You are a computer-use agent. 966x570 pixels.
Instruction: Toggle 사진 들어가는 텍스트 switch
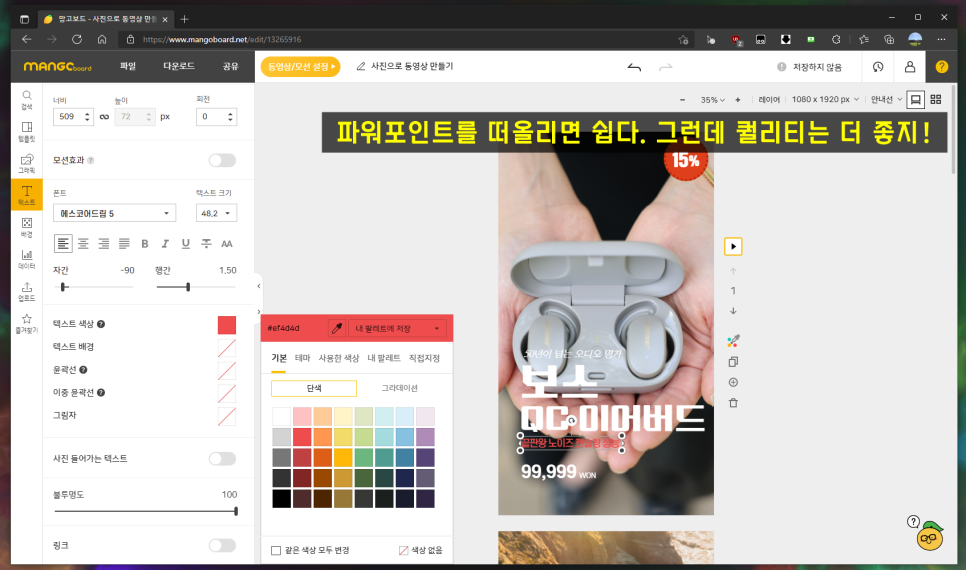tap(222, 458)
